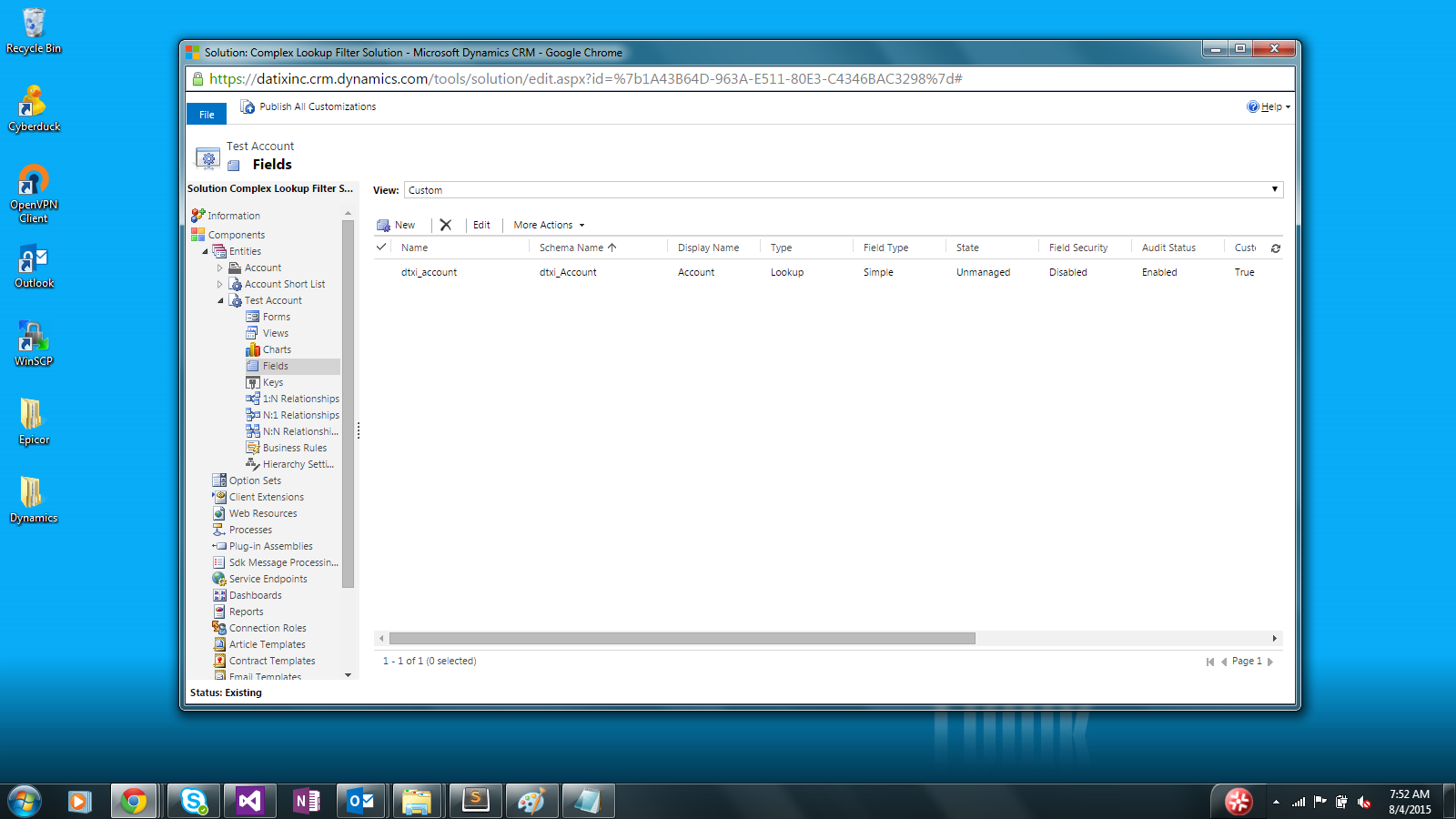The height and width of the screenshot is (819, 1456).
Task: Go to the first page arrow
Action: click(1210, 662)
